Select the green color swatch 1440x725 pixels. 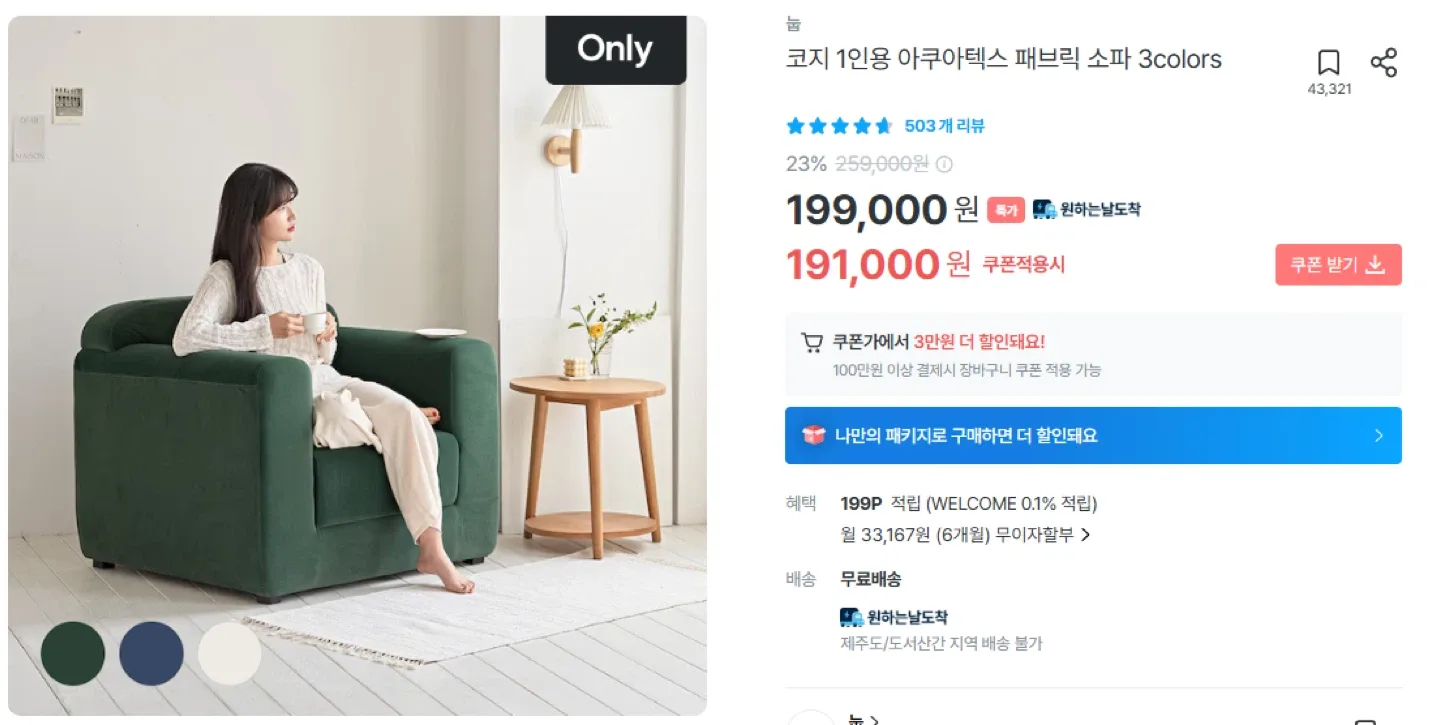coord(73,653)
